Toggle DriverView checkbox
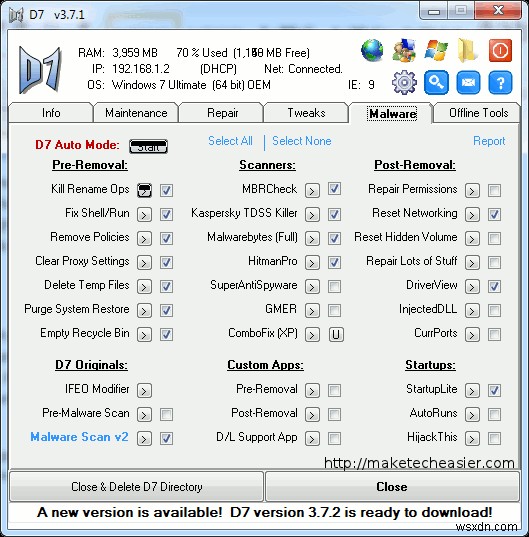 tap(494, 287)
